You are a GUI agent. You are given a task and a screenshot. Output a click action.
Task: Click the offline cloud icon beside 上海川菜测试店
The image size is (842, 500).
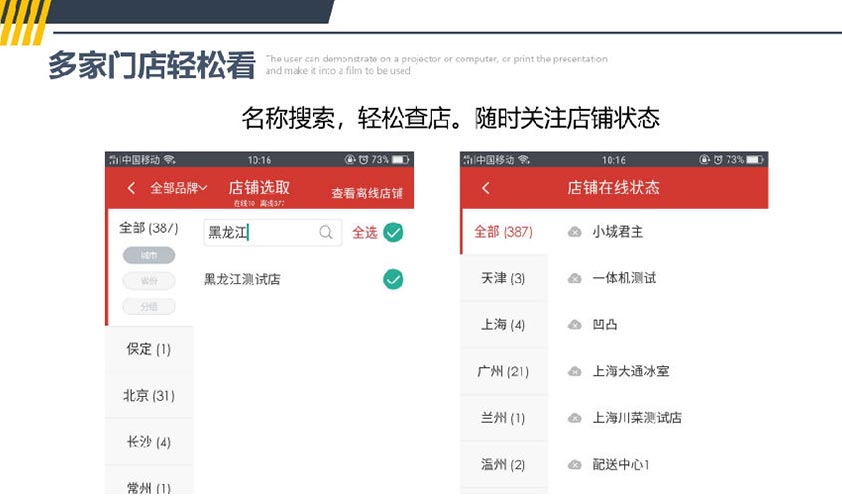(x=575, y=418)
